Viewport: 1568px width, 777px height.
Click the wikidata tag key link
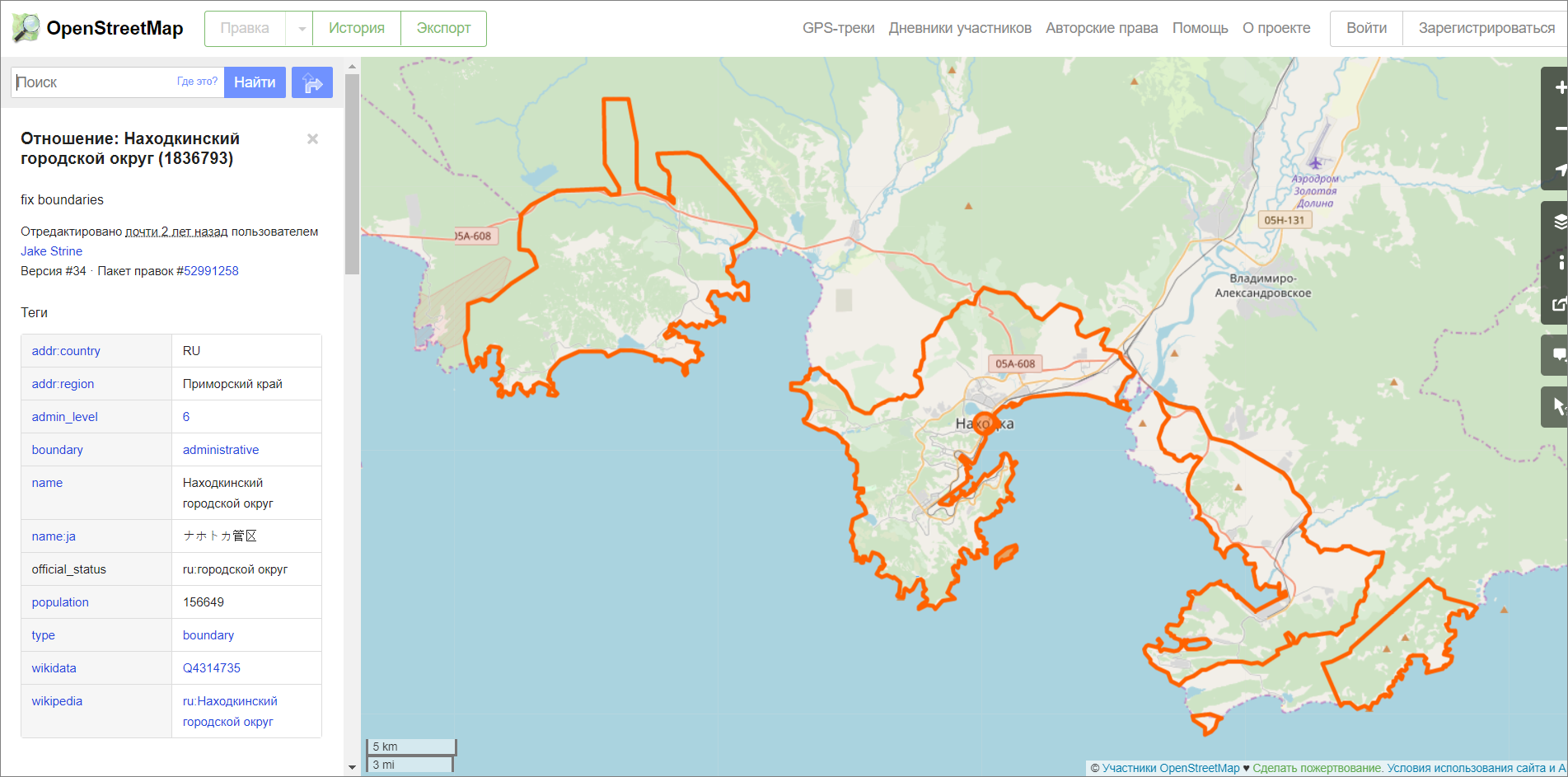(54, 668)
